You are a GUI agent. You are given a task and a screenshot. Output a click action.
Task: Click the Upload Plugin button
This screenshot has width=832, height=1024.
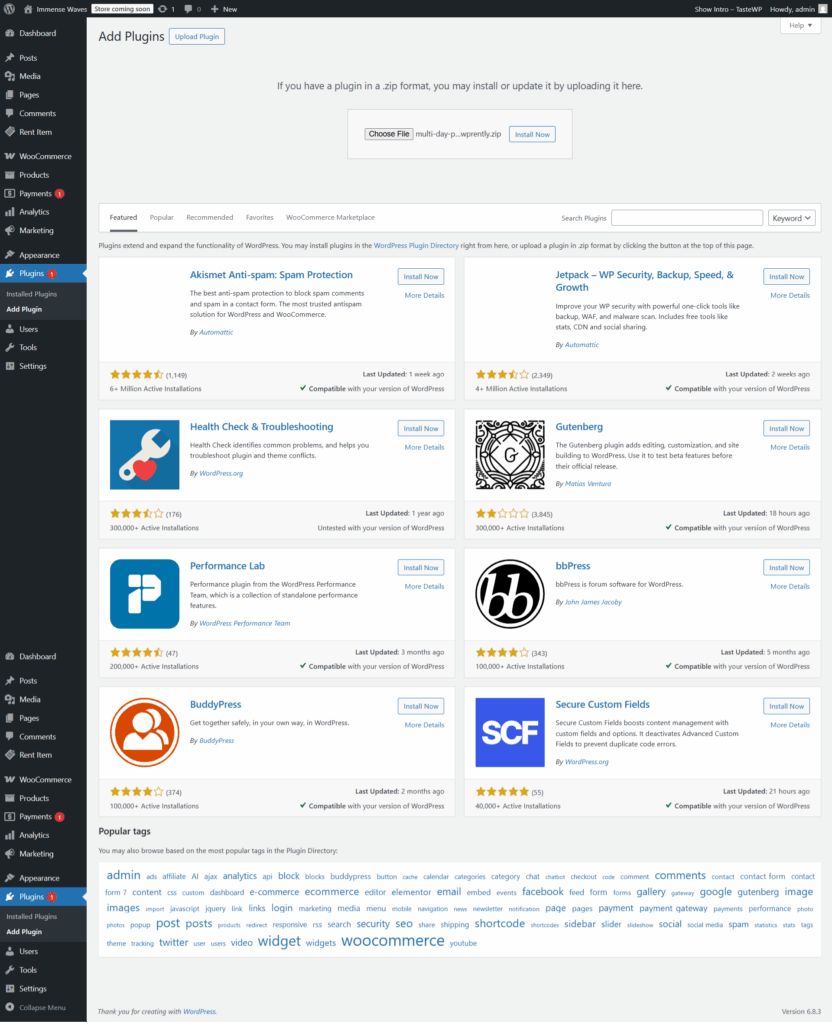point(196,36)
